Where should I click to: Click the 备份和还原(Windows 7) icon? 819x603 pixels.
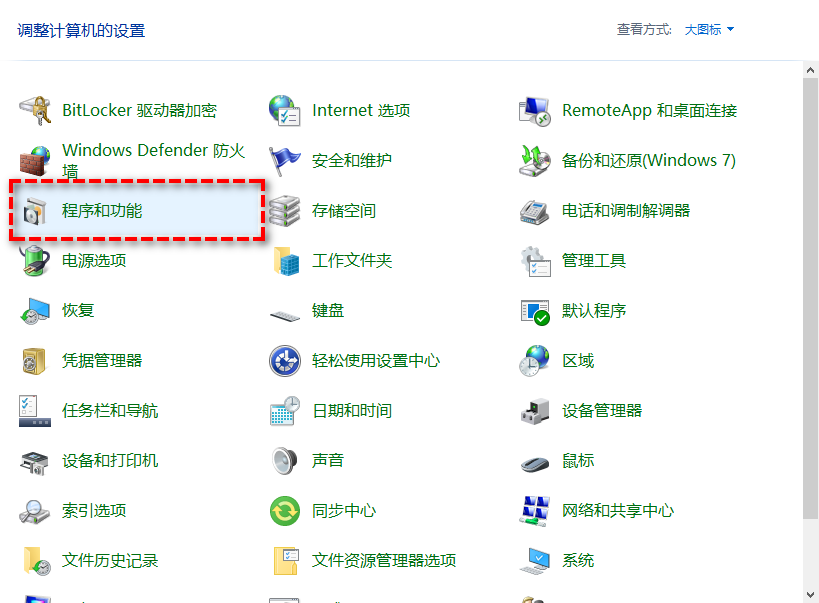534,160
